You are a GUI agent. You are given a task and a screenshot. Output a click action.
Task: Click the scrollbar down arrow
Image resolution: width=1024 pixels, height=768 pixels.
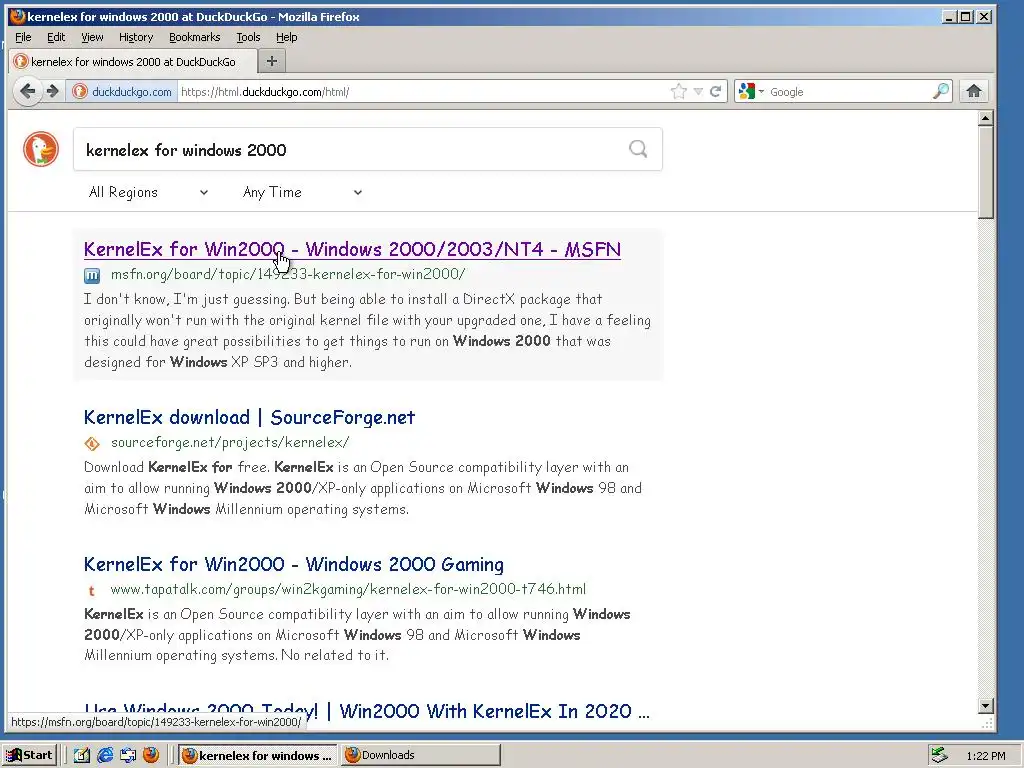pos(986,705)
